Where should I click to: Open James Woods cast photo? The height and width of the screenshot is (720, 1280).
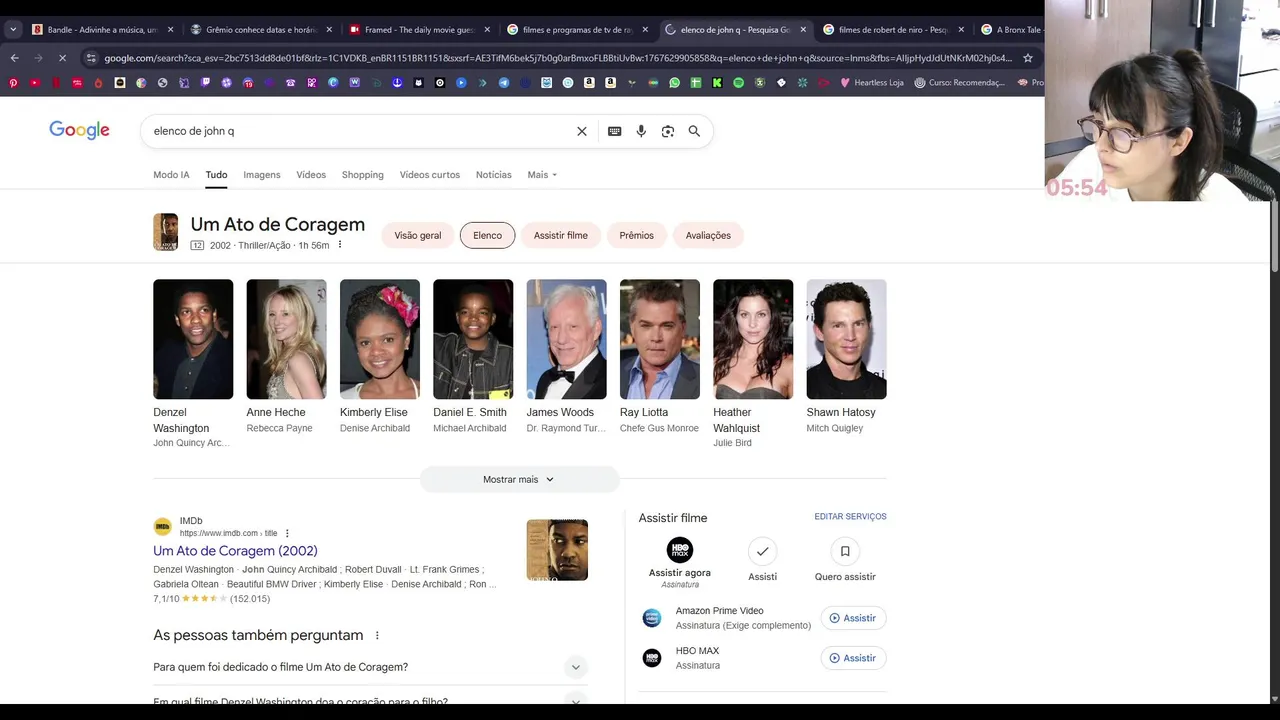click(x=566, y=339)
